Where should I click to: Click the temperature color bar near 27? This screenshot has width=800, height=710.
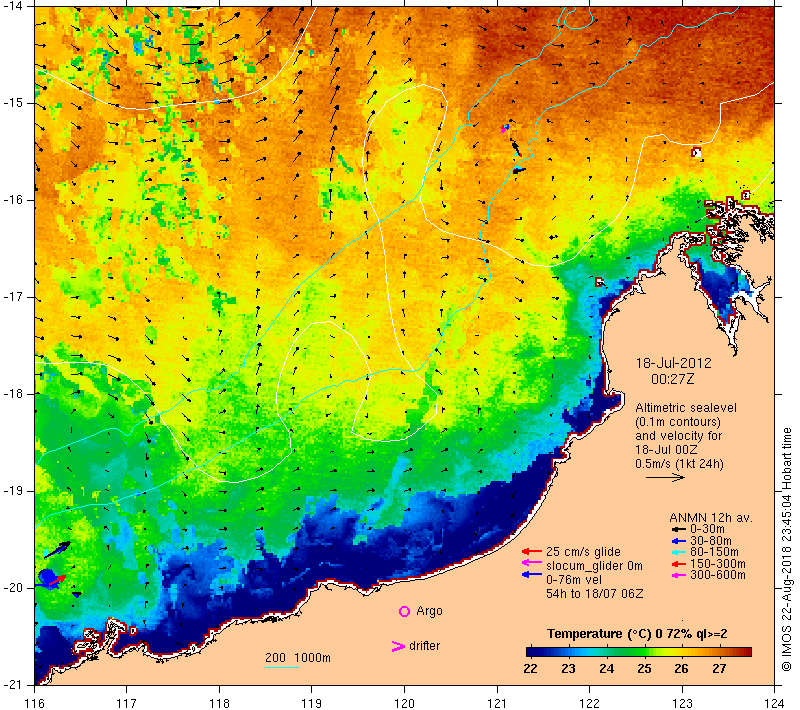[x=719, y=652]
